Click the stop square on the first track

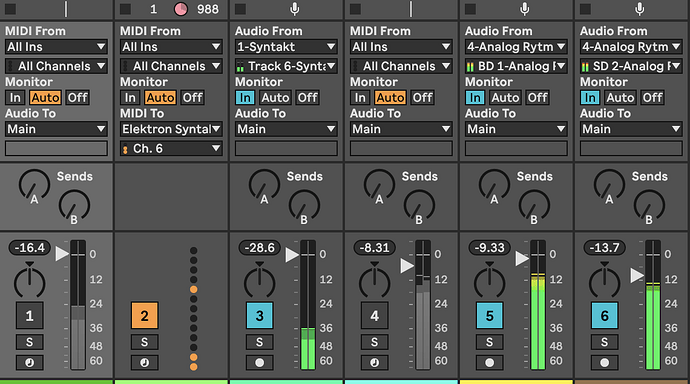coord(11,9)
